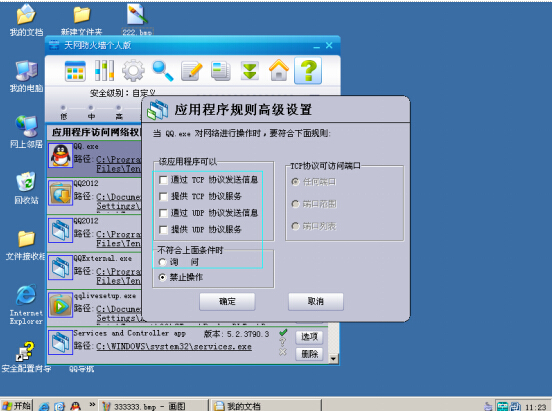Viewport: 552px width, 411px height.
Task: Open 222.bmp file on desktop
Action: pos(137,19)
